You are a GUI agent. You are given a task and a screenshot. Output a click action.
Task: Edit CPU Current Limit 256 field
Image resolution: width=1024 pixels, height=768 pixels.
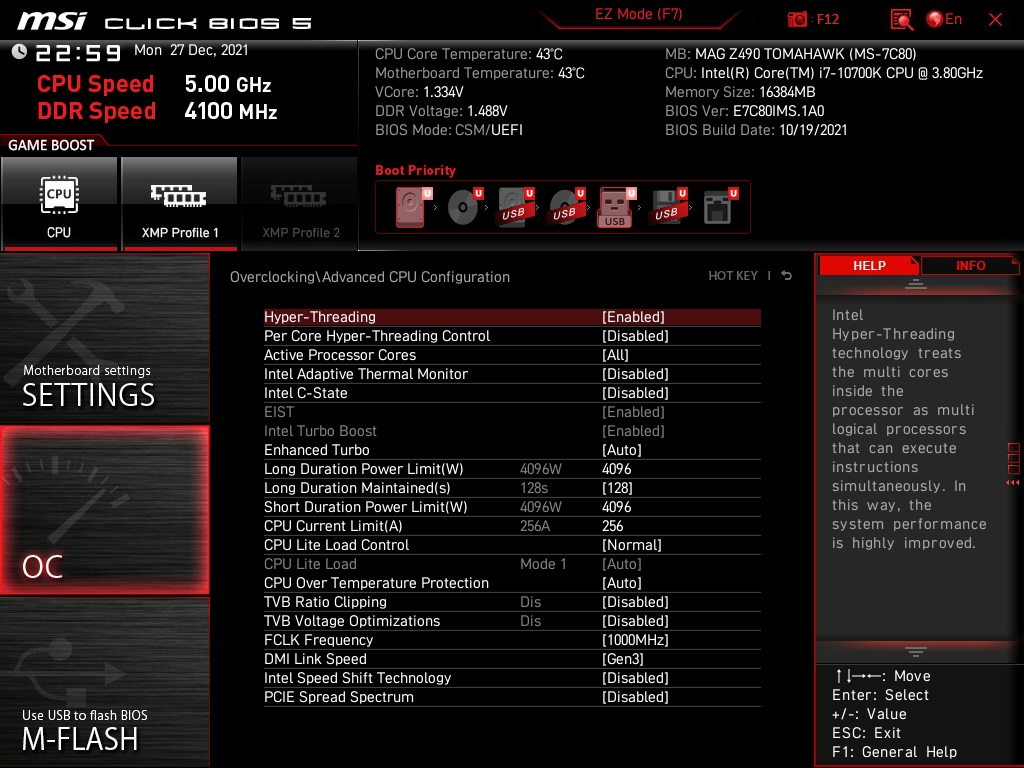[x=613, y=525]
